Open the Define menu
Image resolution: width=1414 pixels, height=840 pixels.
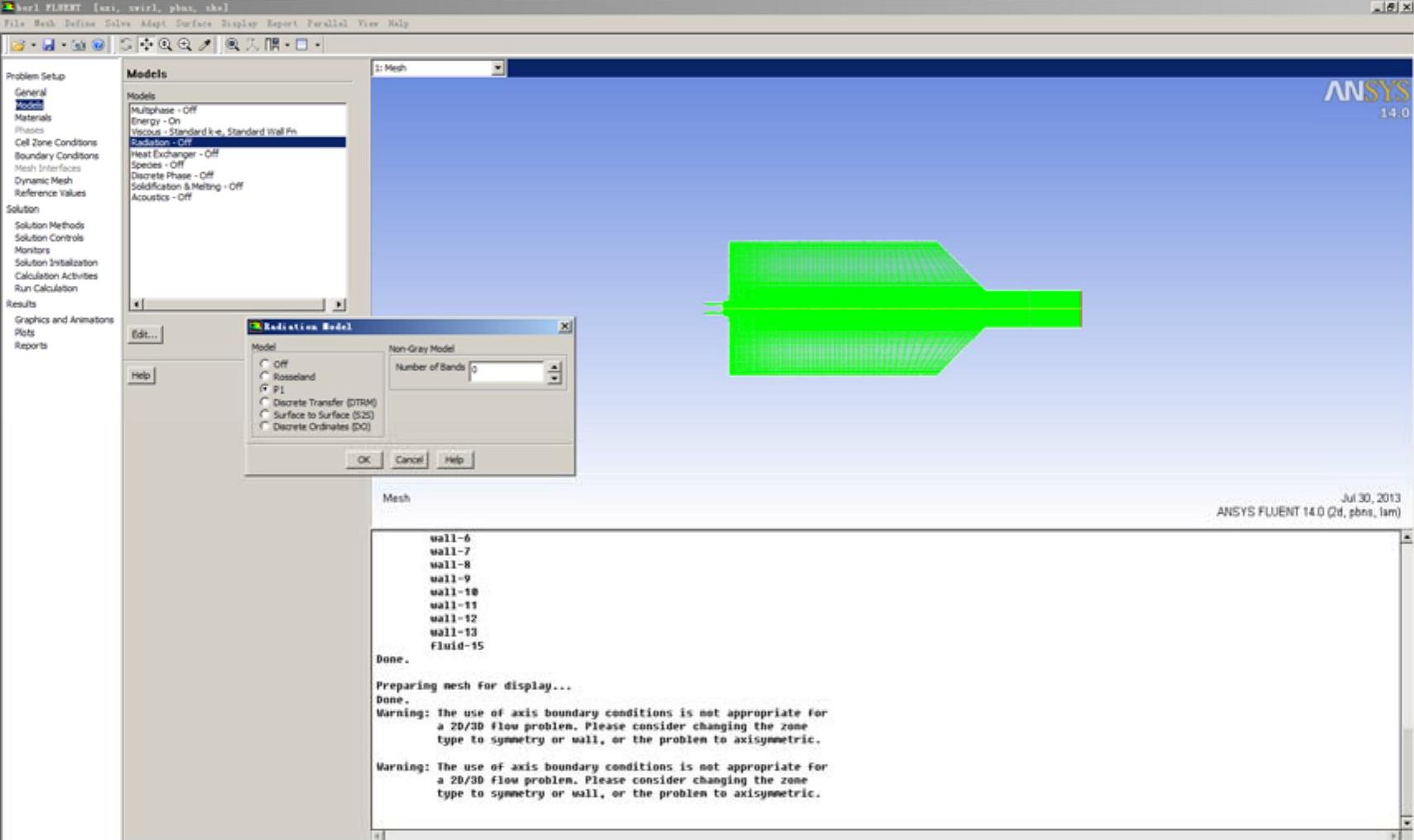tap(80, 23)
